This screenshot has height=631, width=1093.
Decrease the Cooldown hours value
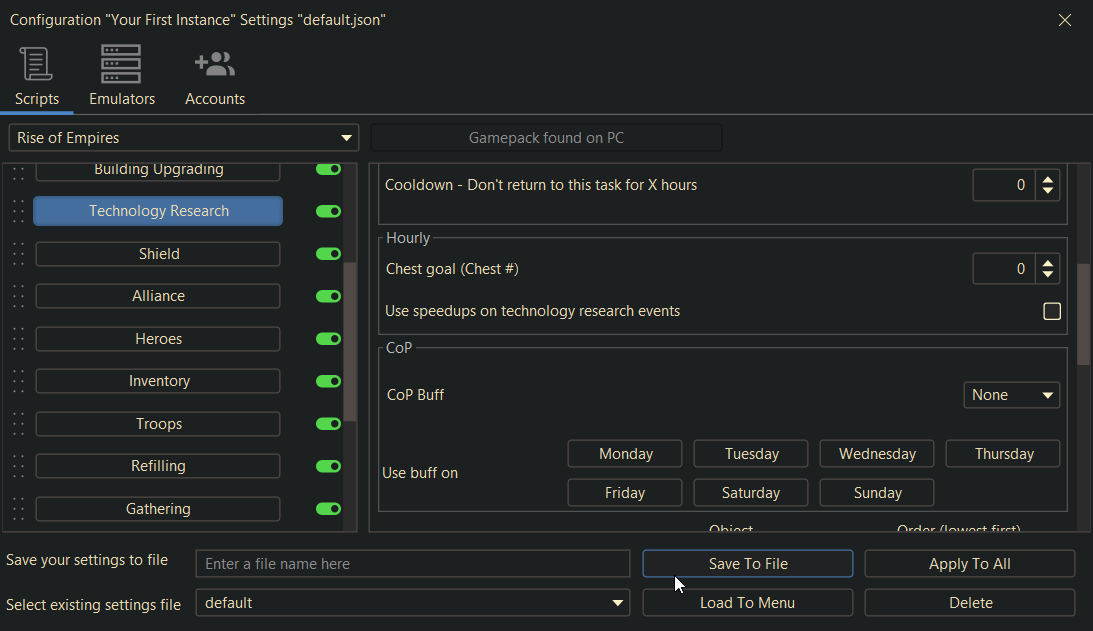click(1048, 191)
